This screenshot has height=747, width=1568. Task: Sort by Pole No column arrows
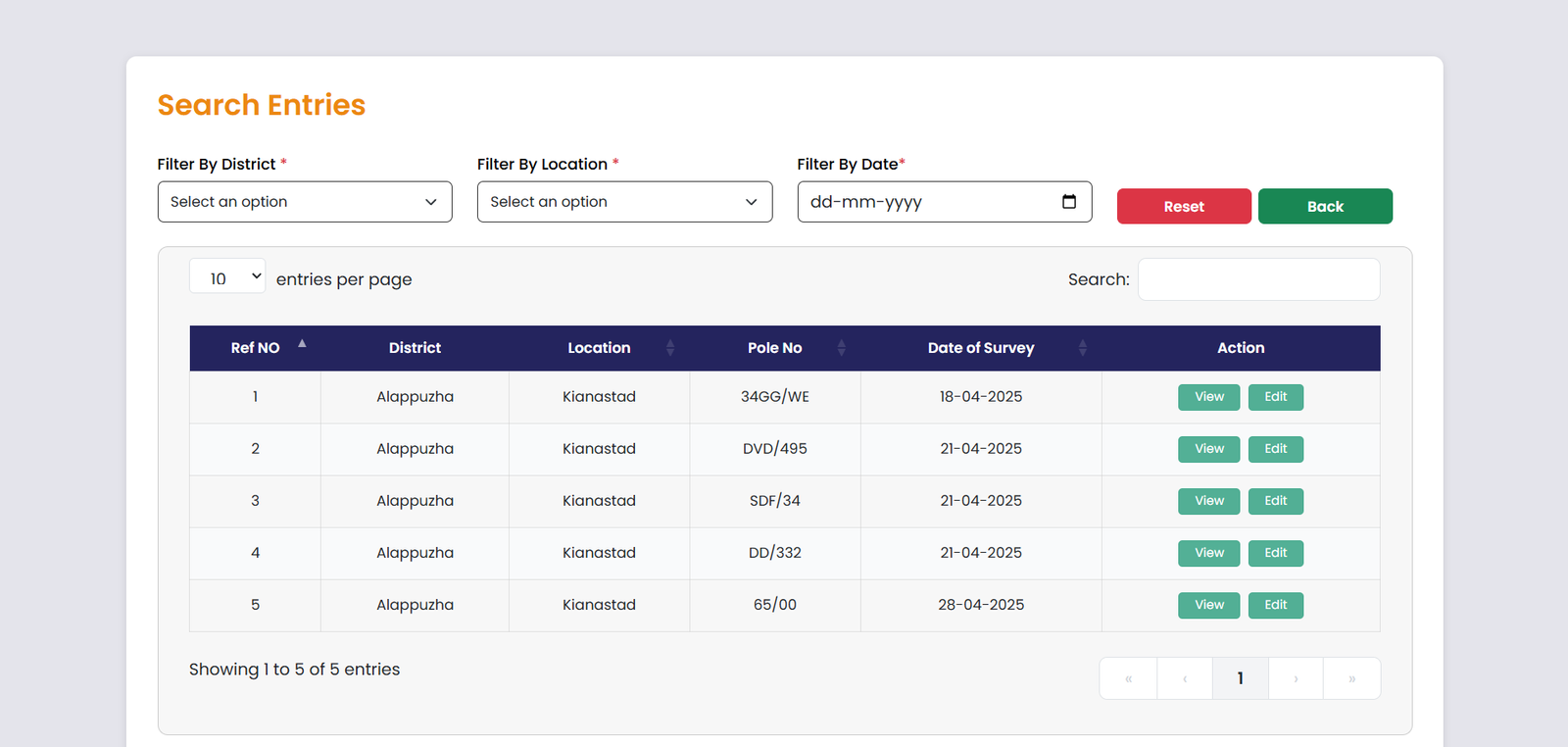[x=841, y=348]
